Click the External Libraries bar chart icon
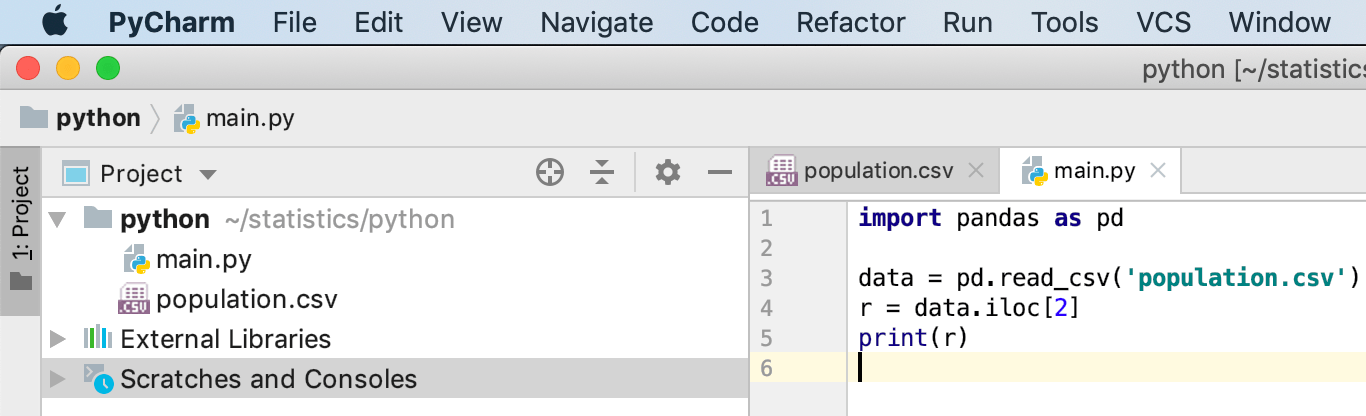 pyautogui.click(x=97, y=339)
